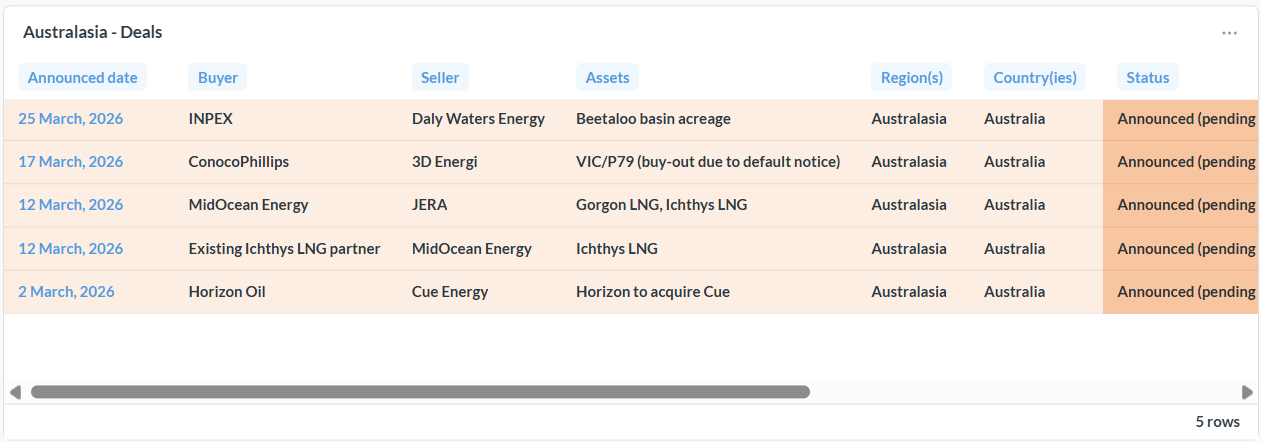Open the 25 March, 2026 deal link
Viewport: 1261px width, 442px height.
pos(70,119)
